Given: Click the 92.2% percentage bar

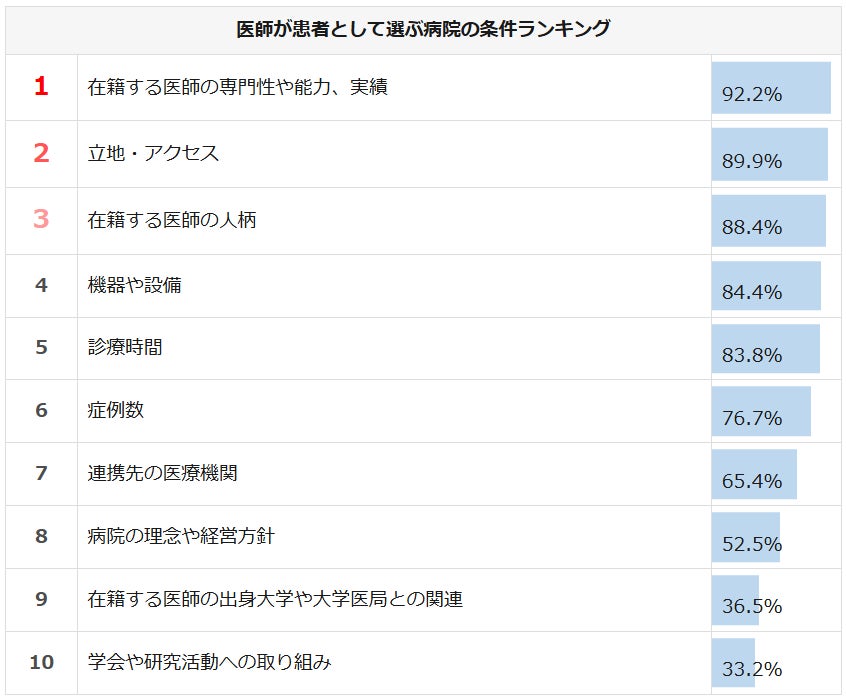Looking at the screenshot, I should pyautogui.click(x=771, y=88).
